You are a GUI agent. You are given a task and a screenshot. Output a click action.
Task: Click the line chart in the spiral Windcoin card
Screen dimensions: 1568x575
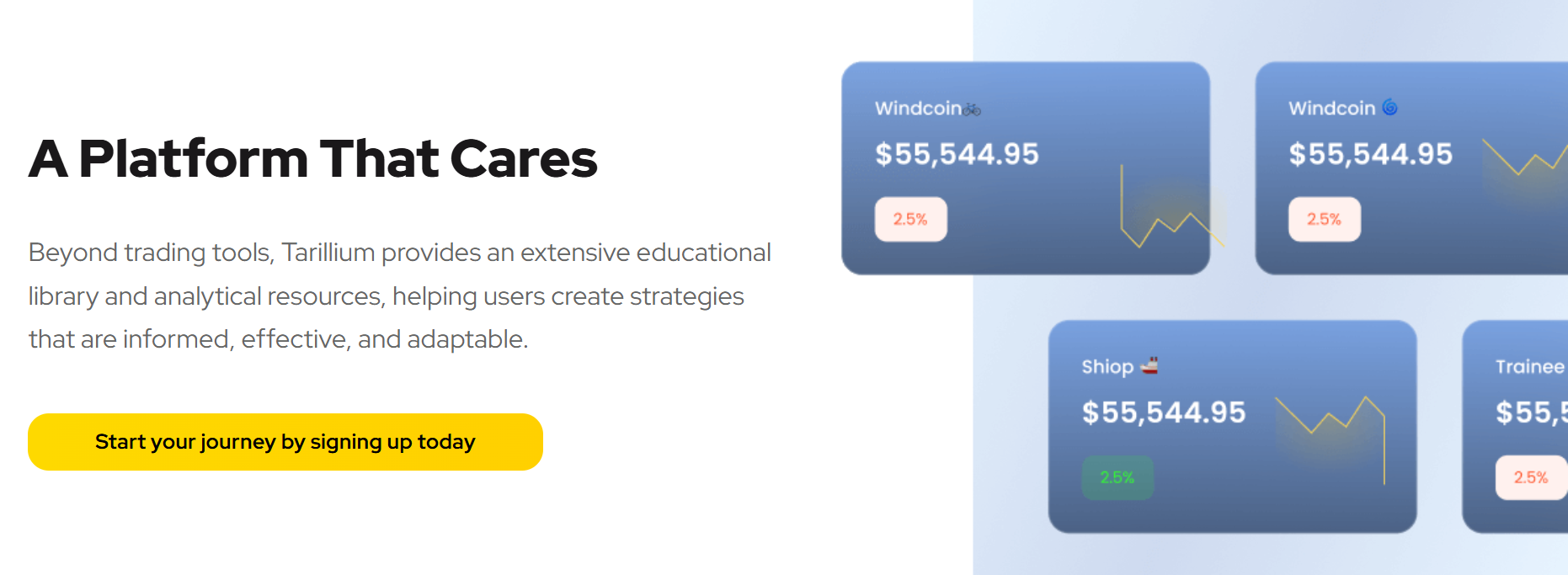tap(1524, 157)
